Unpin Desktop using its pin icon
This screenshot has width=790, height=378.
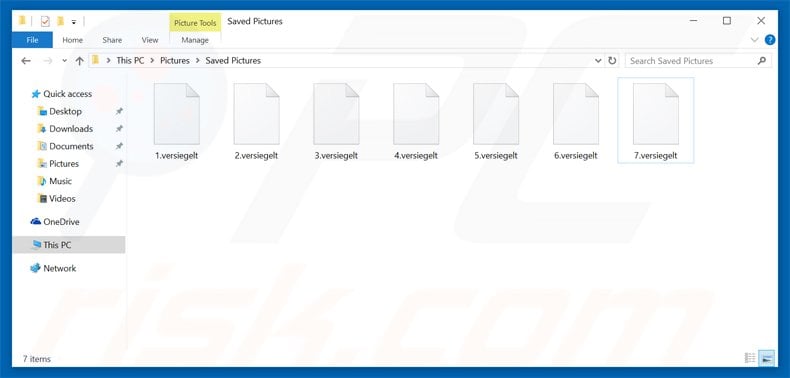pos(119,111)
